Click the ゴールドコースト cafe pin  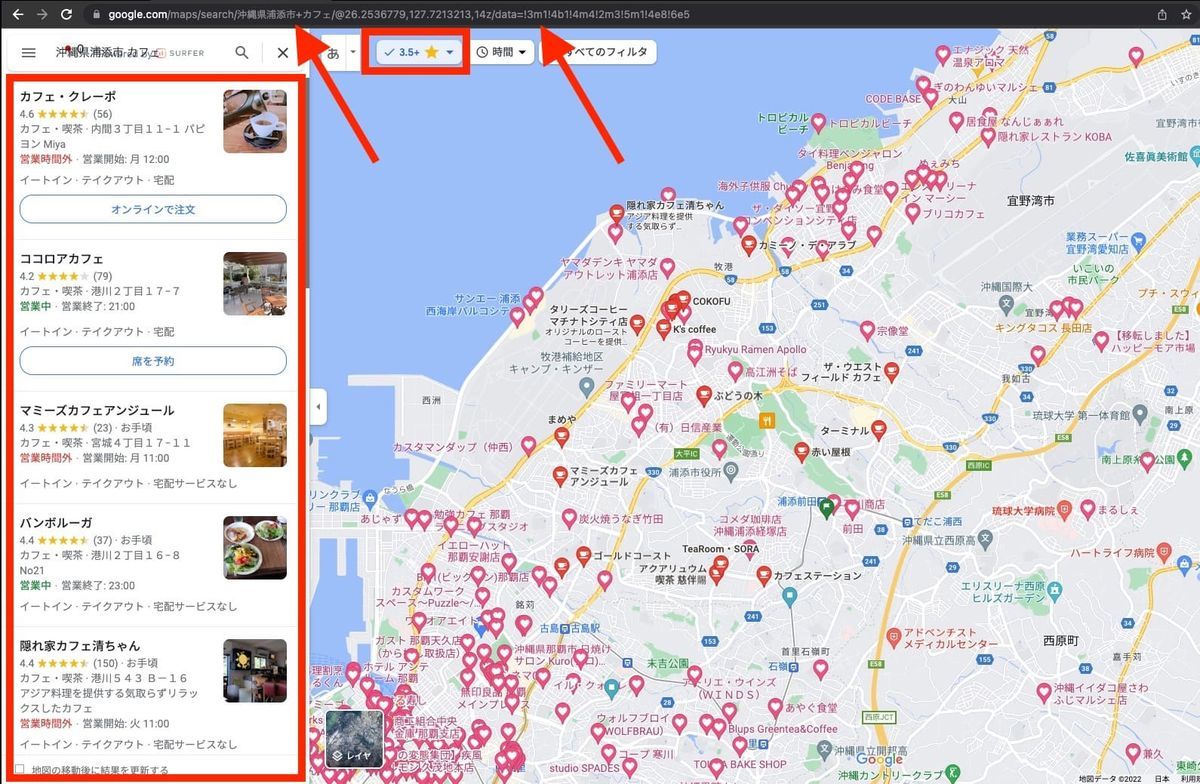pyautogui.click(x=585, y=554)
